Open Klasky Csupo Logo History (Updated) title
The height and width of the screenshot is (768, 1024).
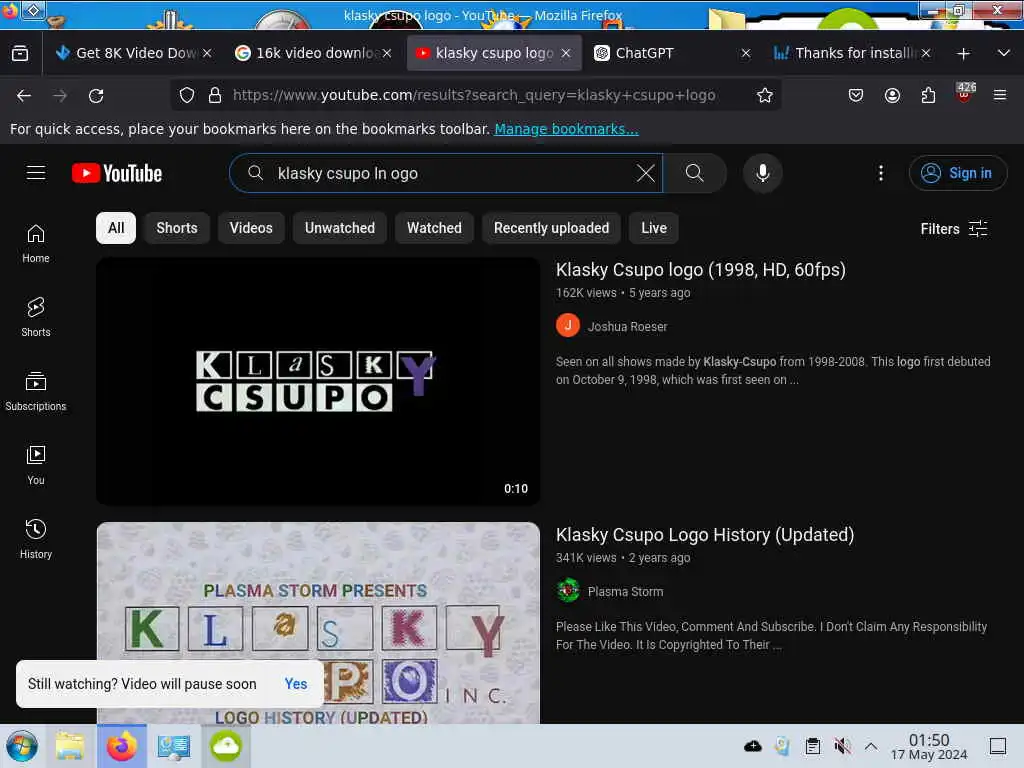(705, 535)
